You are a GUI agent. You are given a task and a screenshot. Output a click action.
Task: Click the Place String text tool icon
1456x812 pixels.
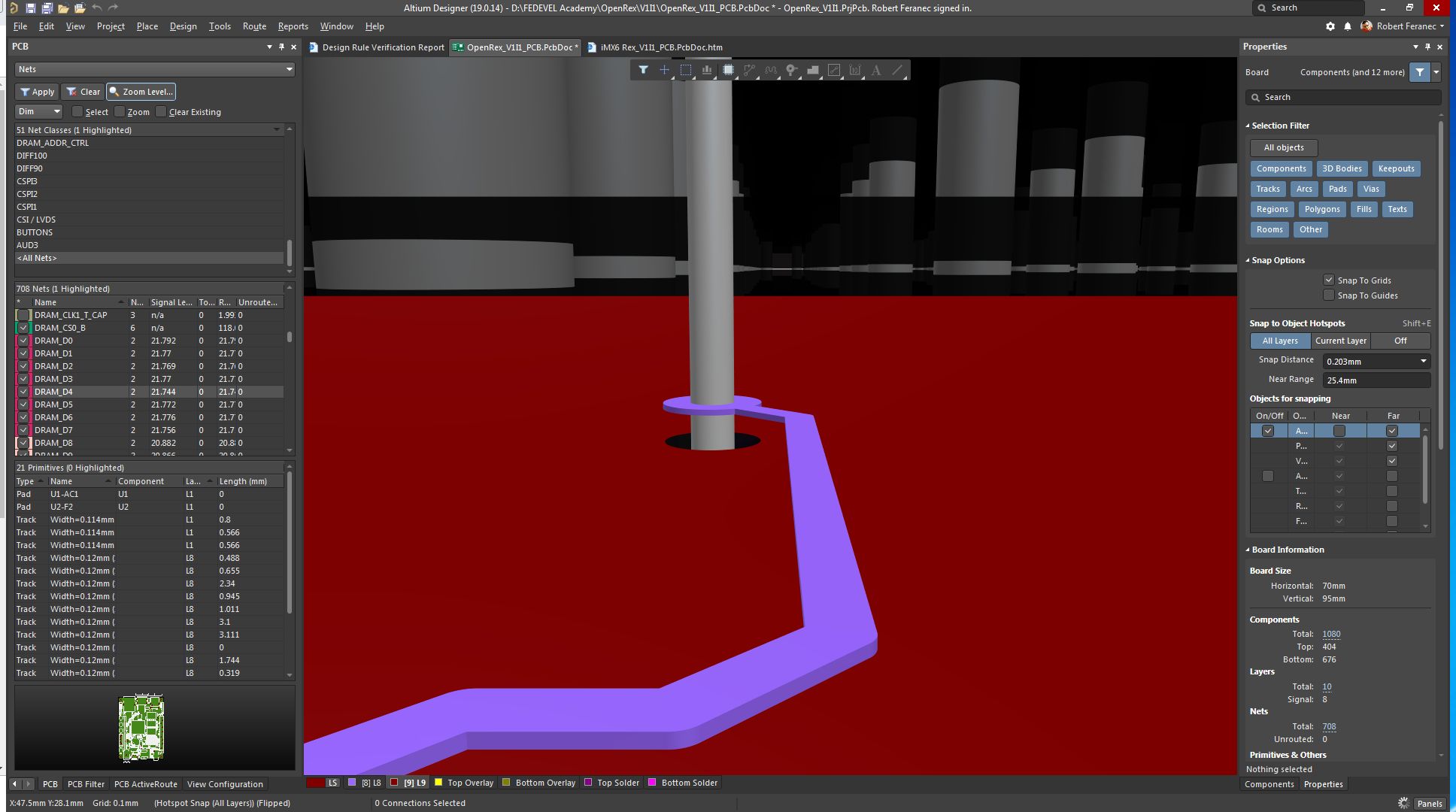(876, 70)
